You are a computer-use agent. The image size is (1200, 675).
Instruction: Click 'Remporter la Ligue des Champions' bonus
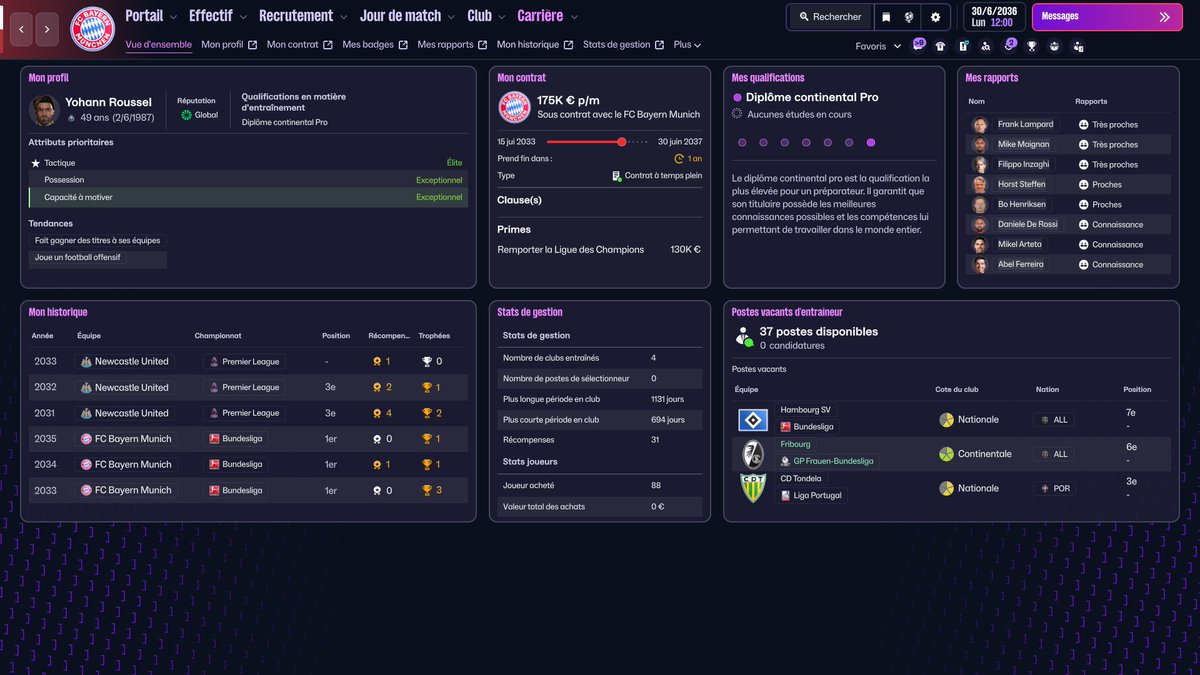tap(571, 250)
